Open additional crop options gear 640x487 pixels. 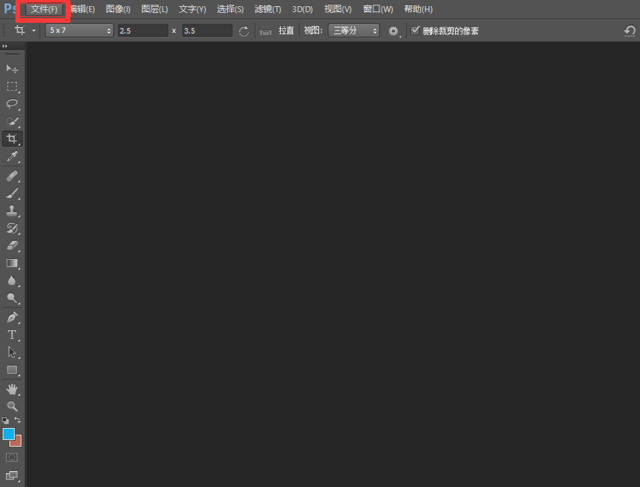pyautogui.click(x=393, y=31)
